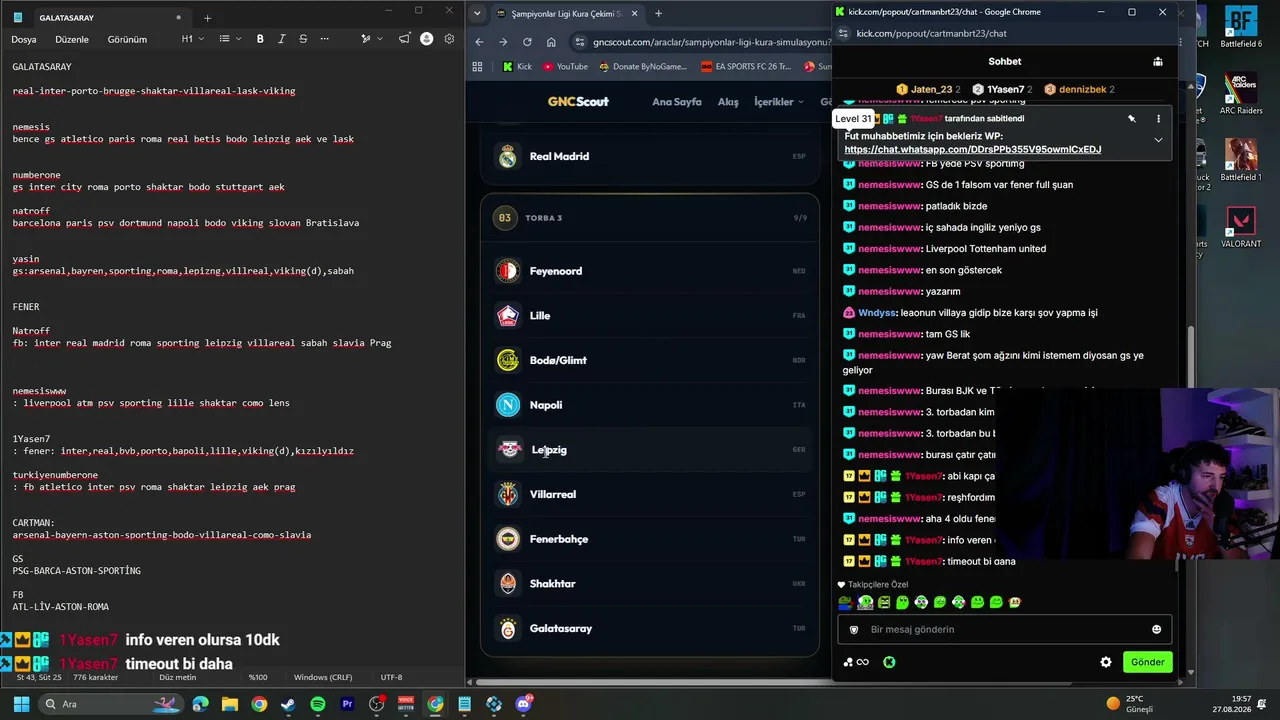Viewport: 1280px width, 720px height.
Task: Click the Windows taskbar search box
Action: 111,704
